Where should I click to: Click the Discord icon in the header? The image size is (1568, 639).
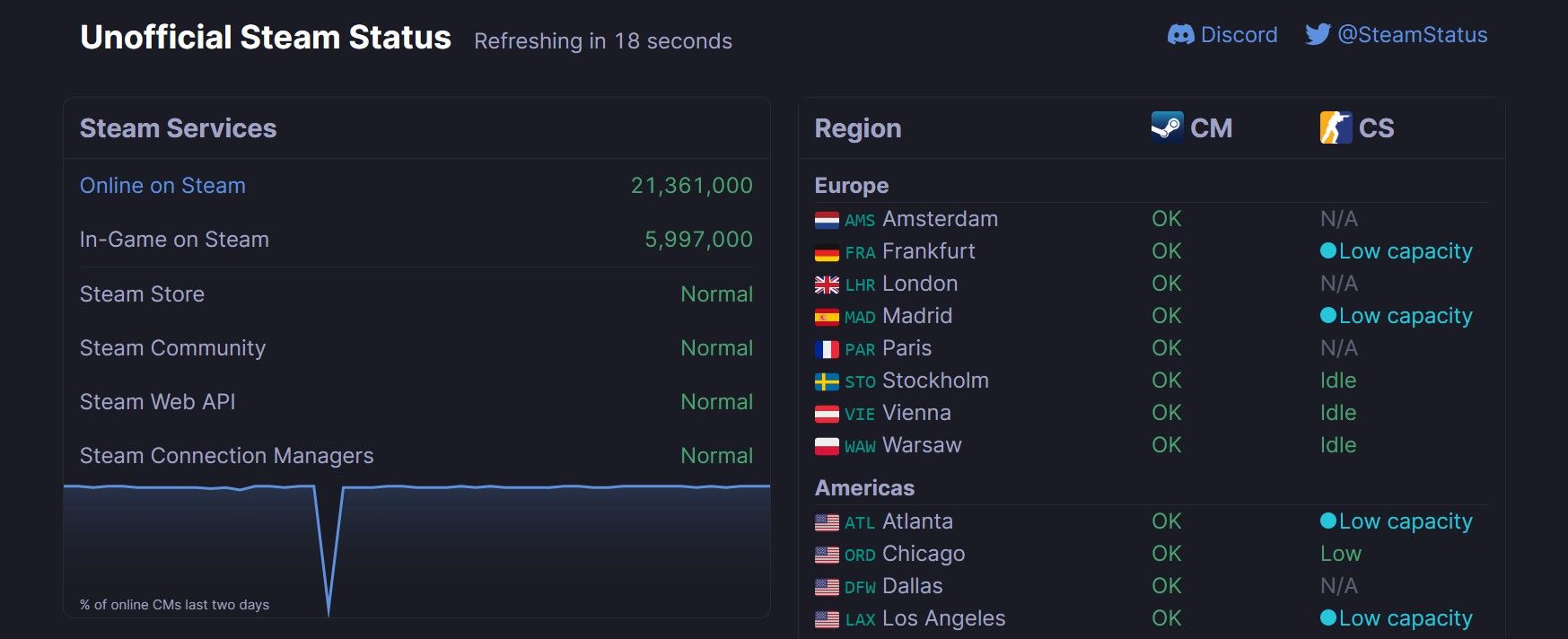pyautogui.click(x=1183, y=34)
